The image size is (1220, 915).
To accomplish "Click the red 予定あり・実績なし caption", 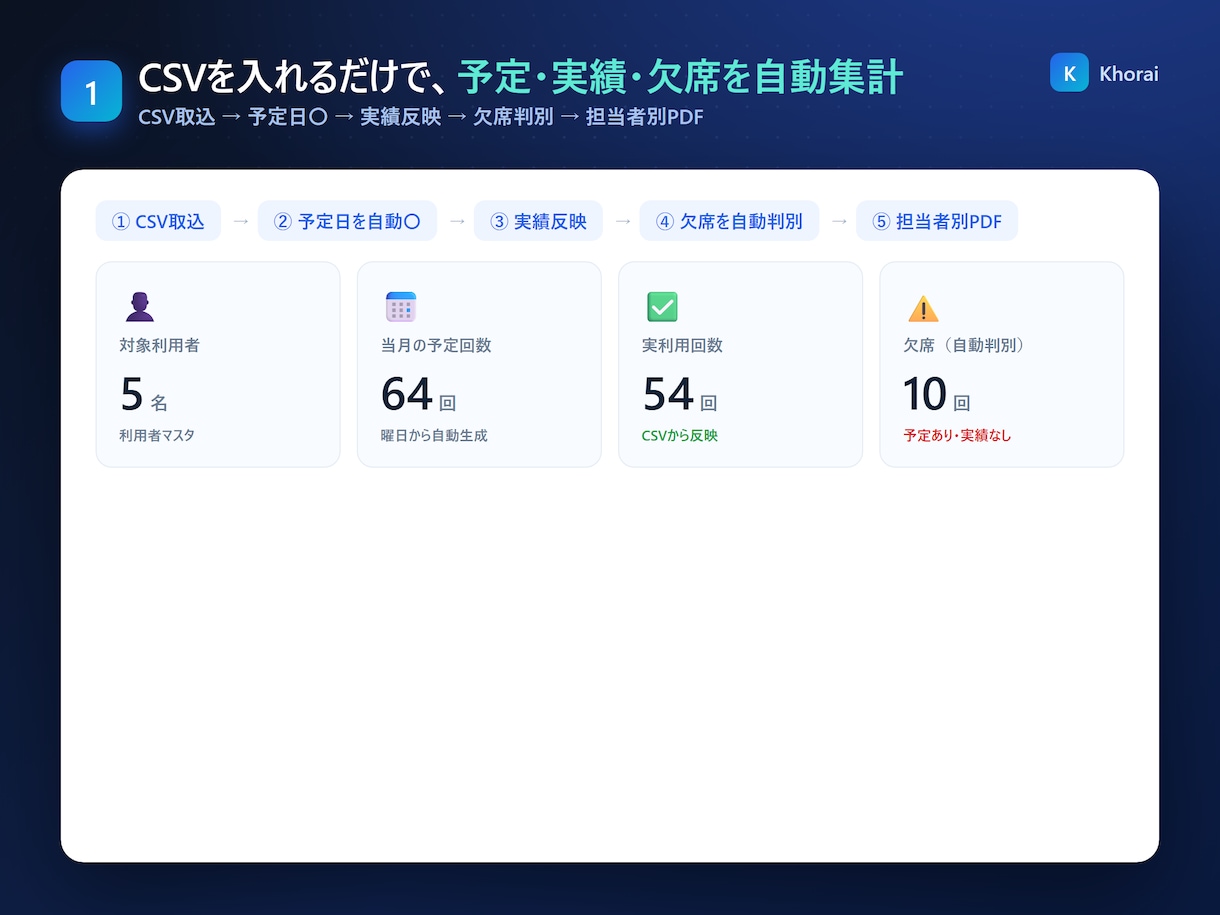I will (x=957, y=436).
